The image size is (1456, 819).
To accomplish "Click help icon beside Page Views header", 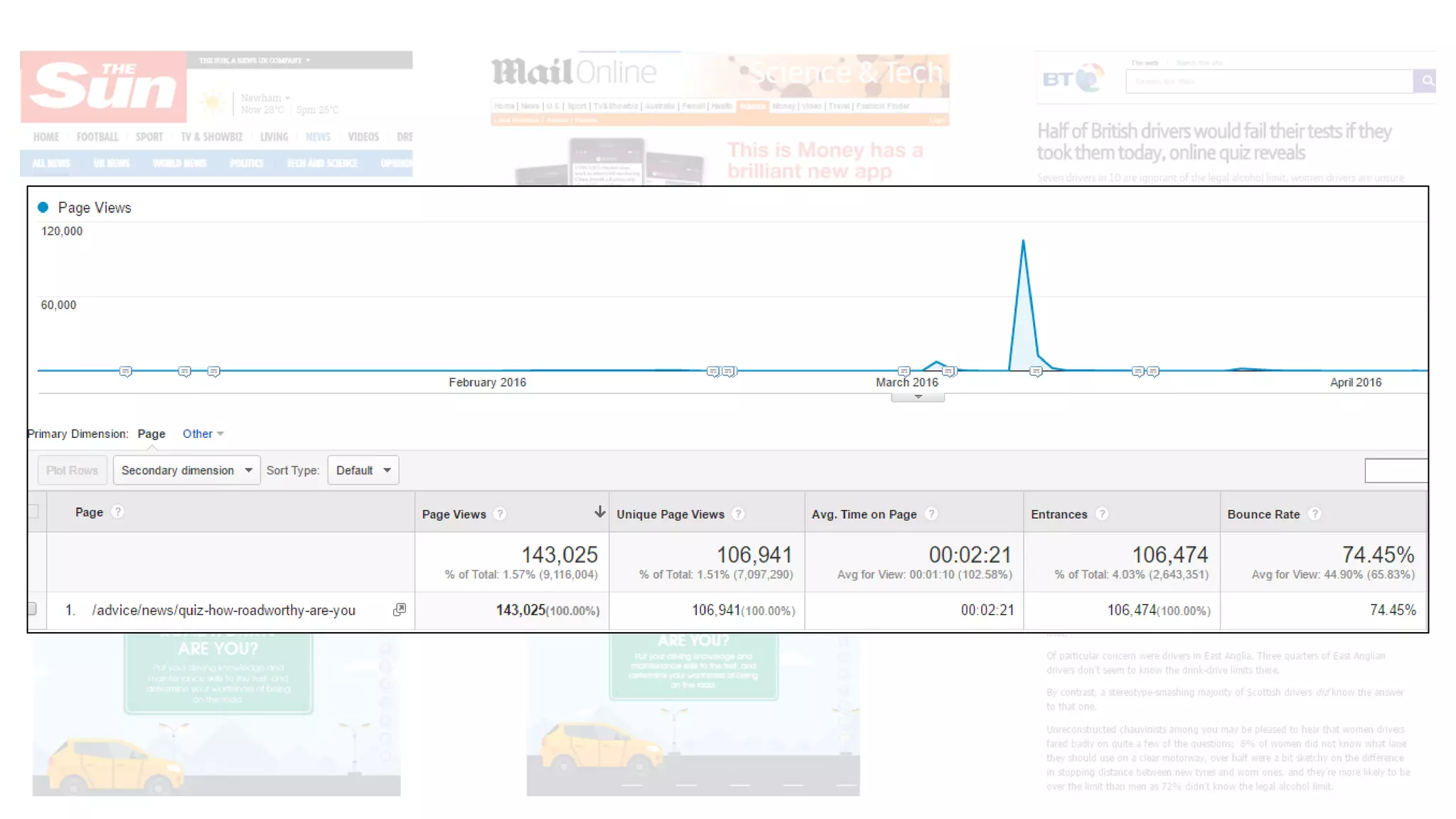I will click(x=500, y=514).
